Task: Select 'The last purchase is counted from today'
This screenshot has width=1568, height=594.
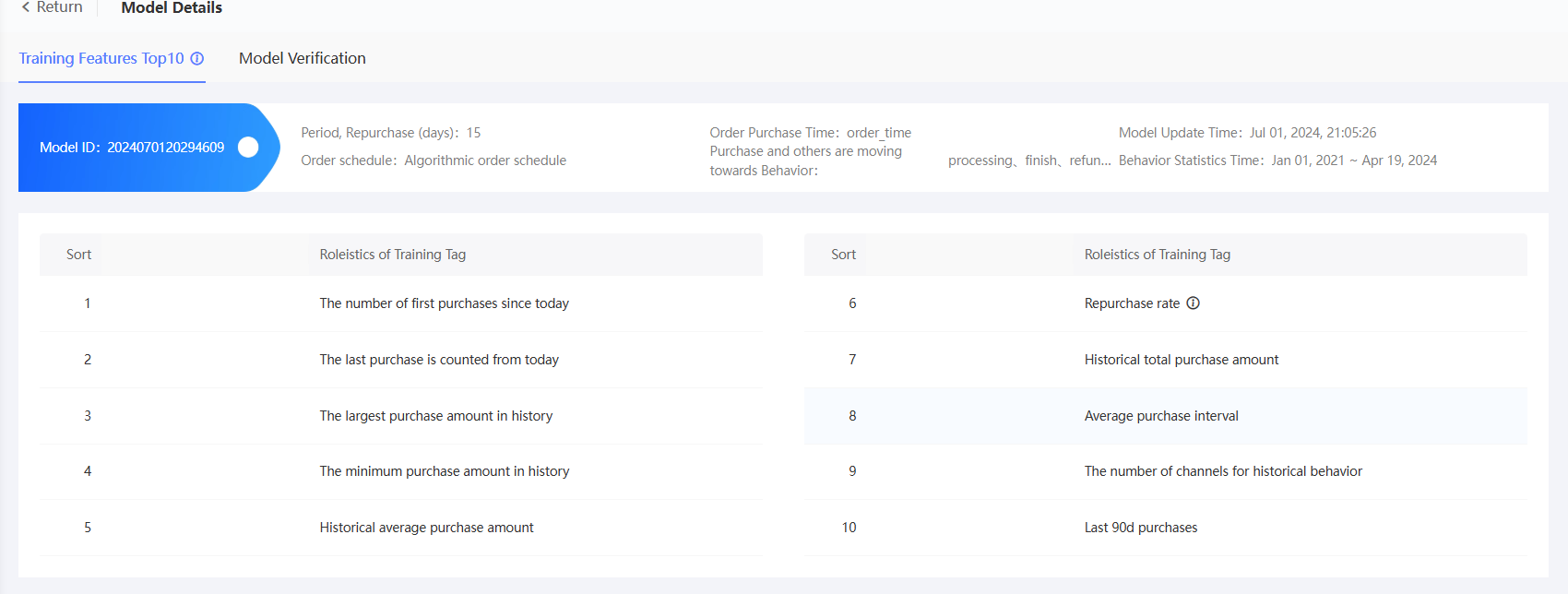Action: 439,360
